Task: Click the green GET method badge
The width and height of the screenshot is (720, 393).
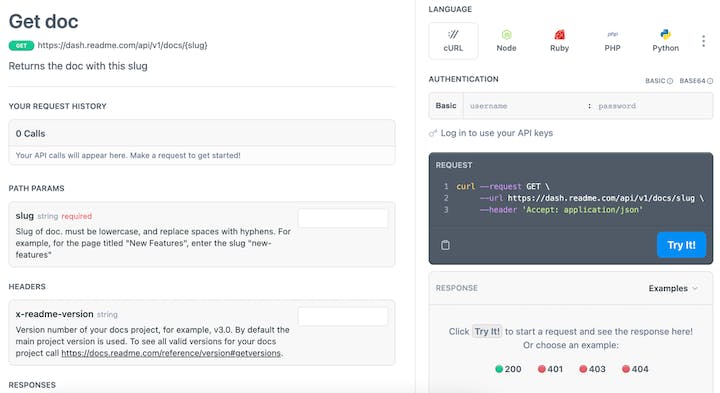Action: 21,45
